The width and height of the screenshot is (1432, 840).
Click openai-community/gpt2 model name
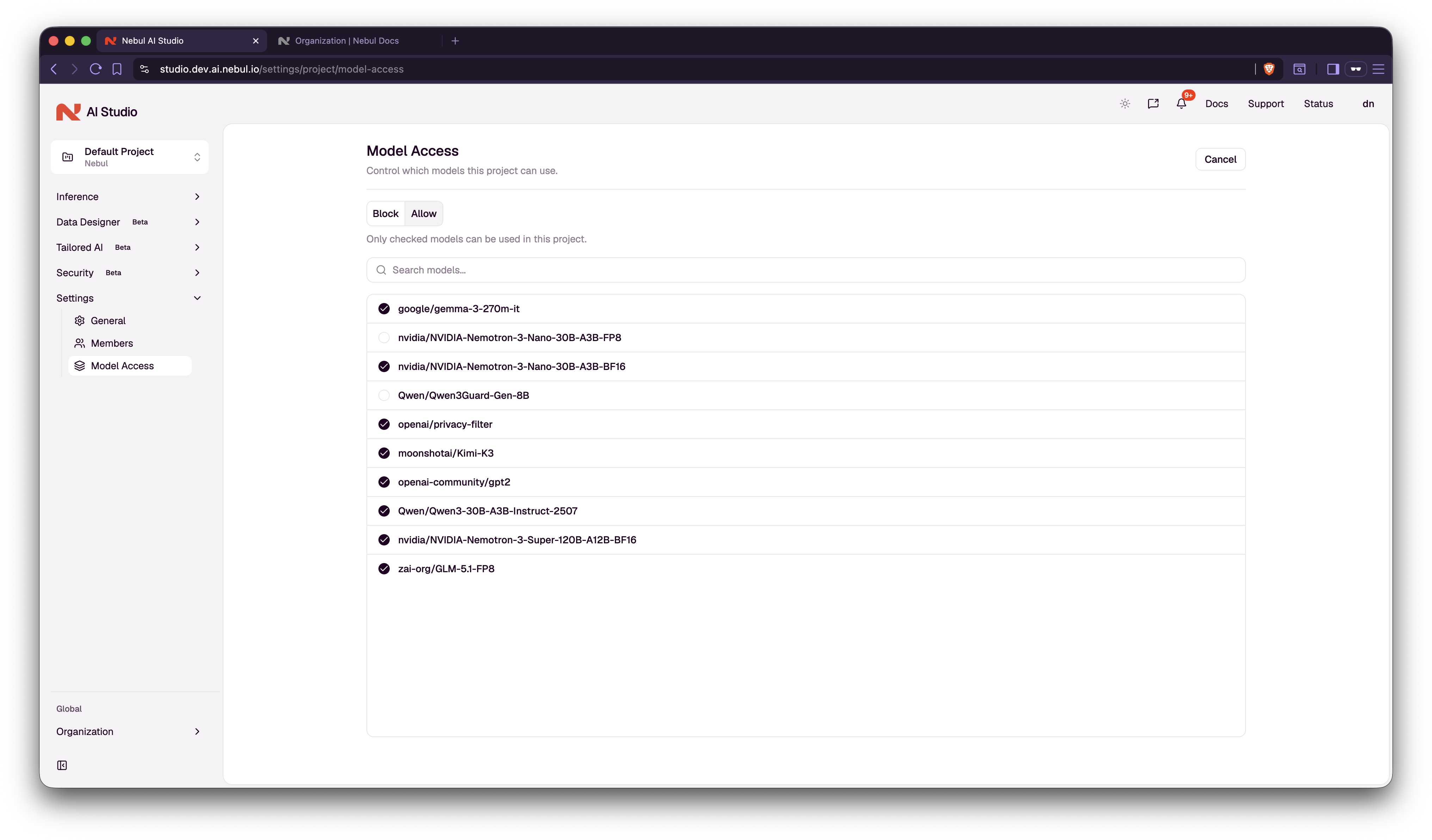click(x=454, y=482)
